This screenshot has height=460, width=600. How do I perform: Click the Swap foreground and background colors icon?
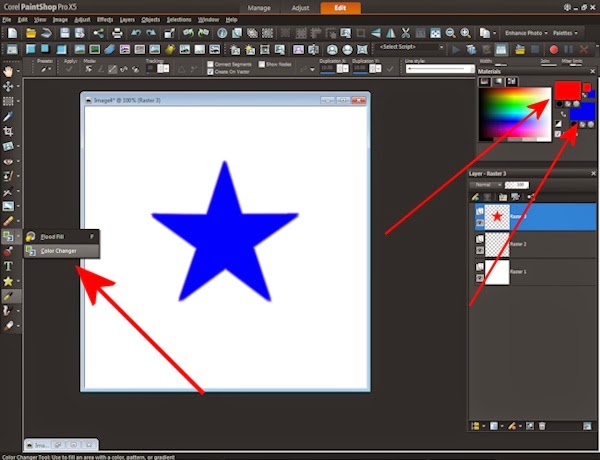pyautogui.click(x=563, y=114)
